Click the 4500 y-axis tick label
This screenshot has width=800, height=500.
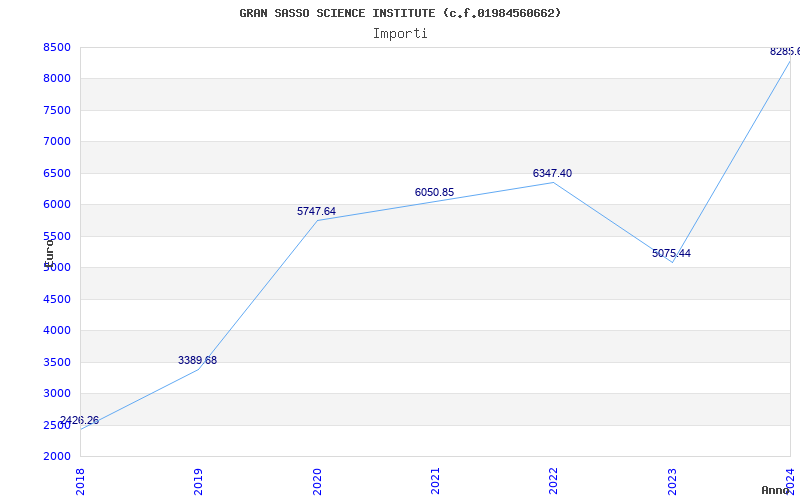57,299
